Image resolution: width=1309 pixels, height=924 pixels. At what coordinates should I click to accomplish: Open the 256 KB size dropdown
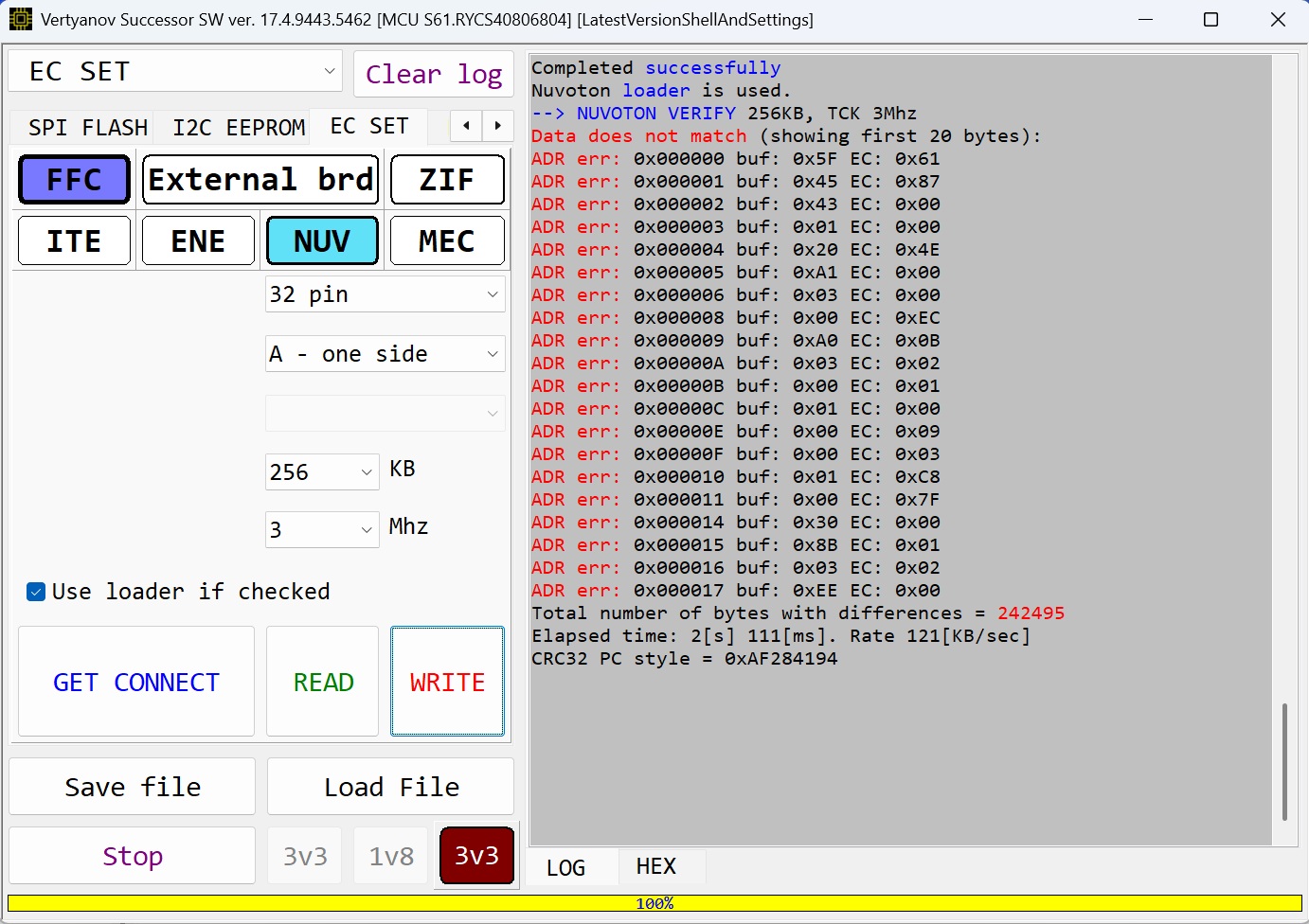click(x=322, y=472)
